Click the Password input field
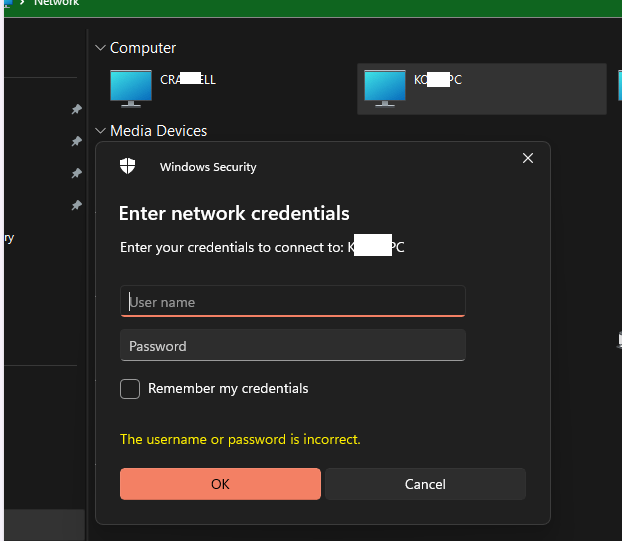Image resolution: width=623 pixels, height=541 pixels. tap(292, 345)
